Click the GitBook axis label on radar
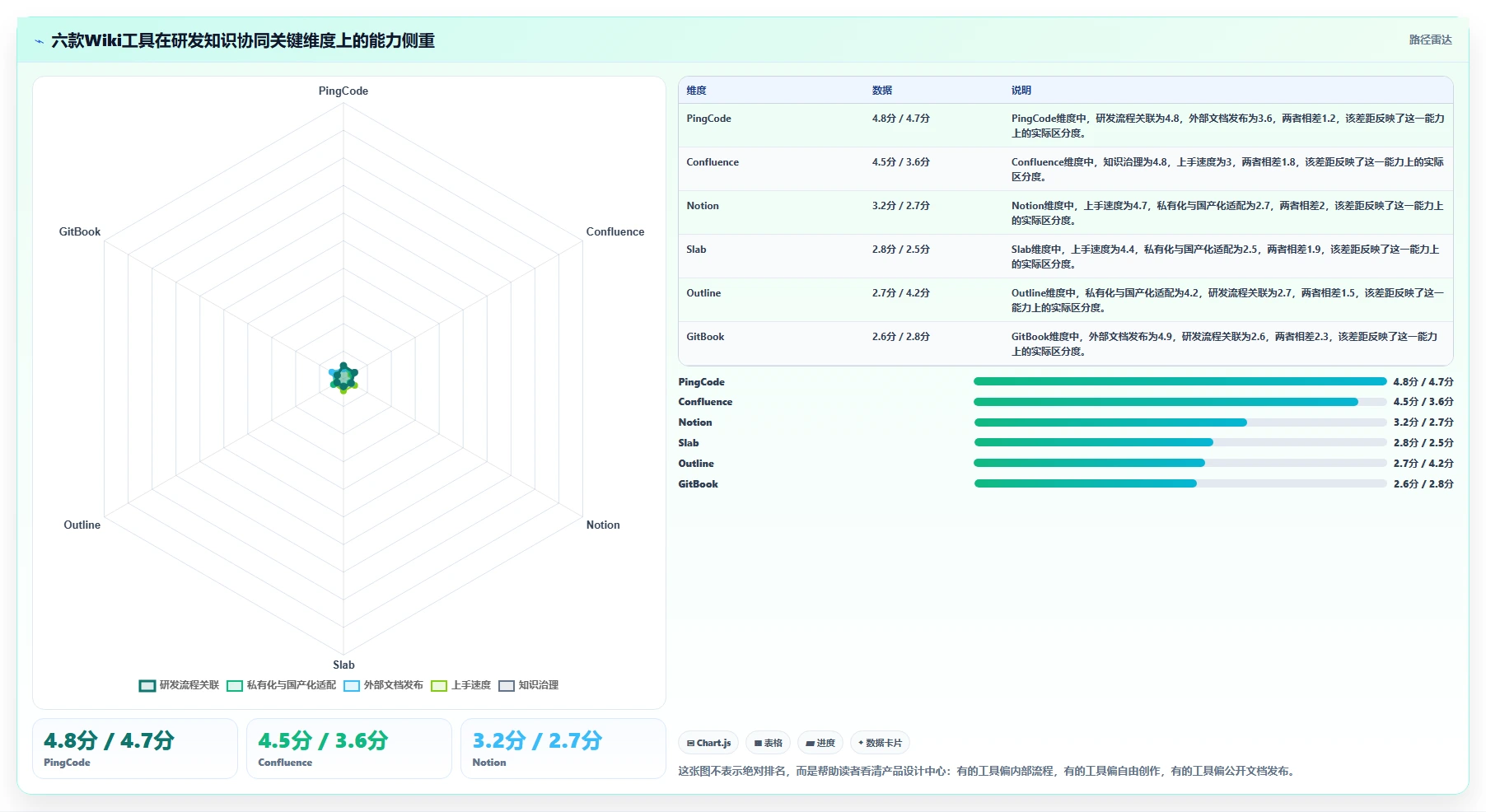 click(80, 232)
